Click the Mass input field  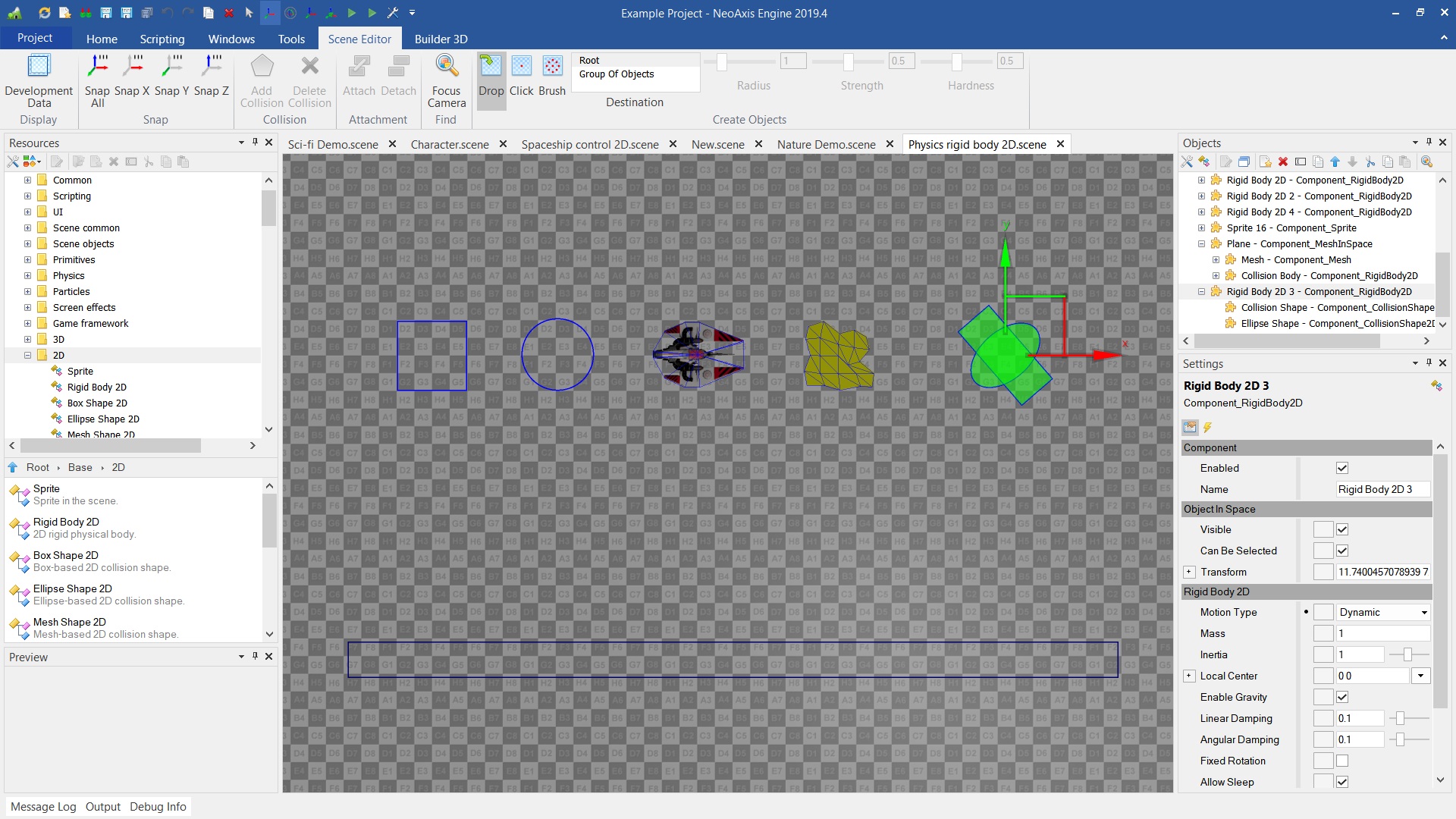click(1382, 633)
